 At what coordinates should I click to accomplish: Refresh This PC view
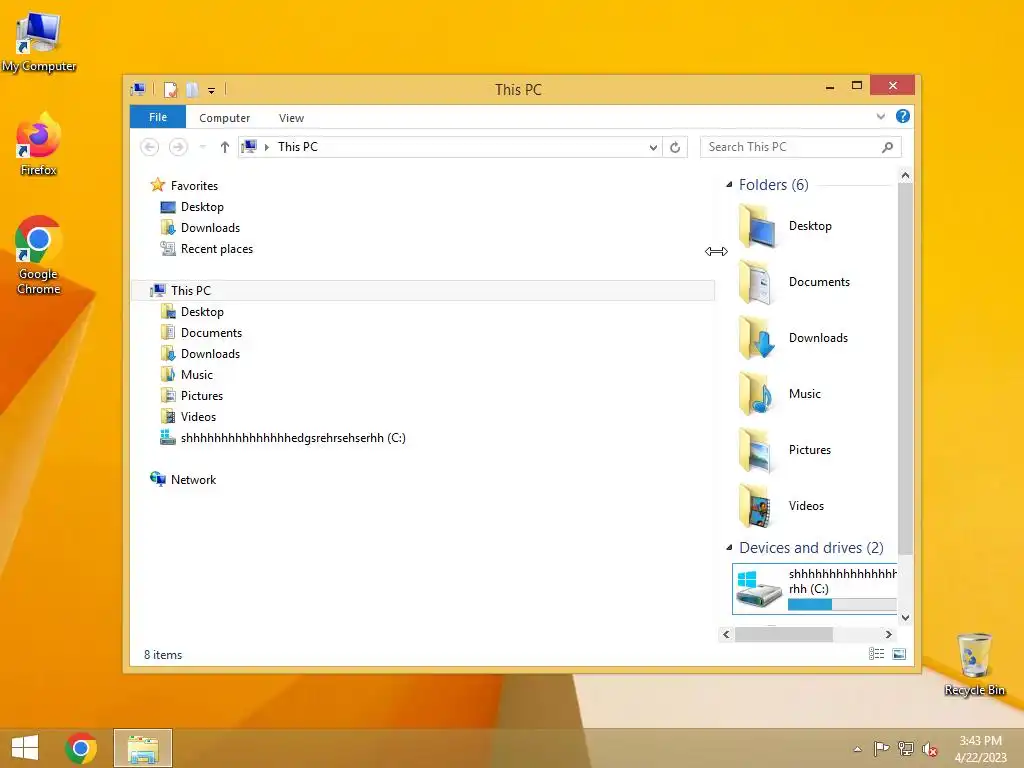(x=675, y=148)
